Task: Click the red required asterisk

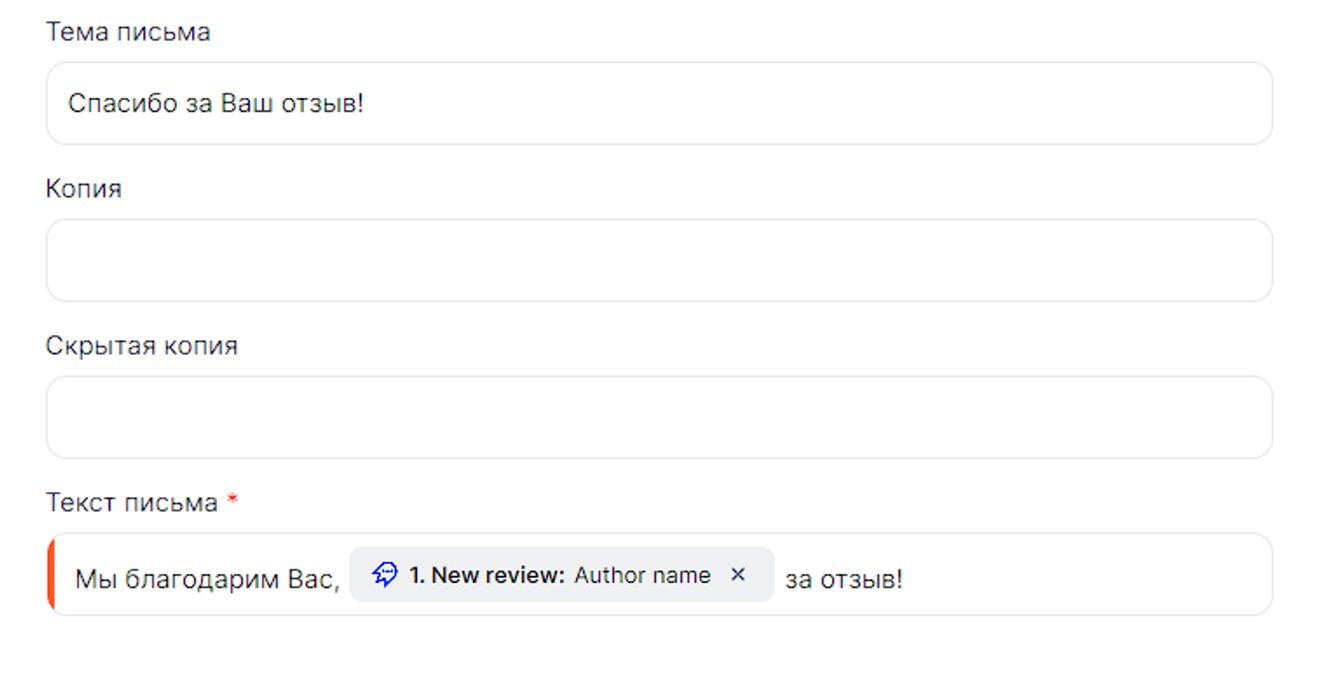Action: [x=232, y=501]
